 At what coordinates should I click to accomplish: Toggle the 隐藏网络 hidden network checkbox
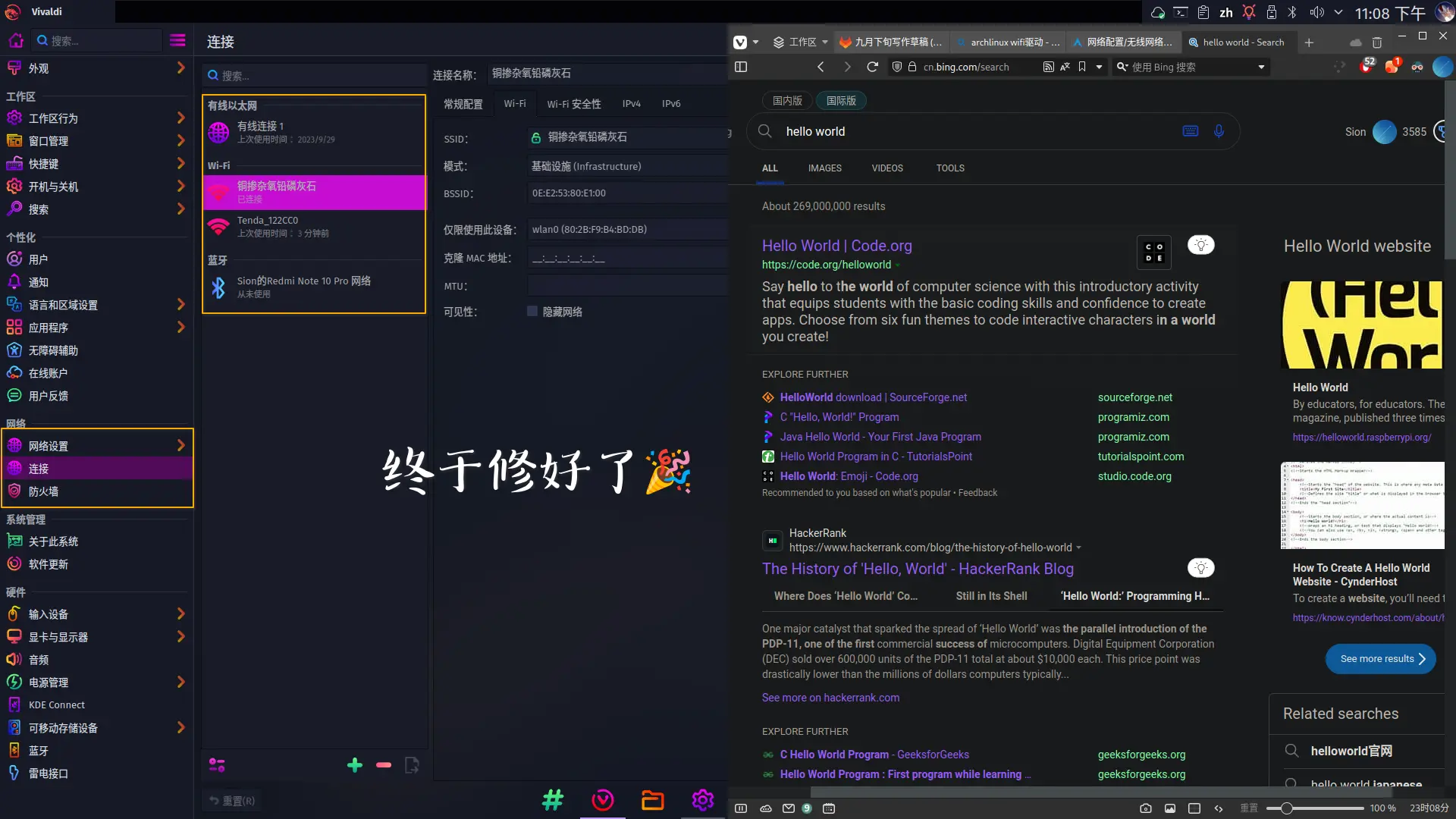coord(532,311)
